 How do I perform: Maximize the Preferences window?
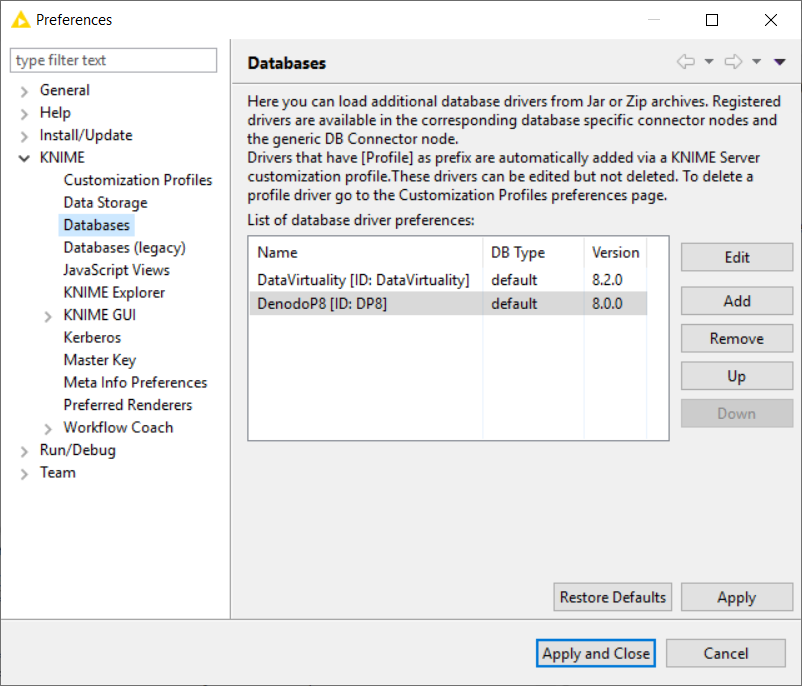(712, 20)
